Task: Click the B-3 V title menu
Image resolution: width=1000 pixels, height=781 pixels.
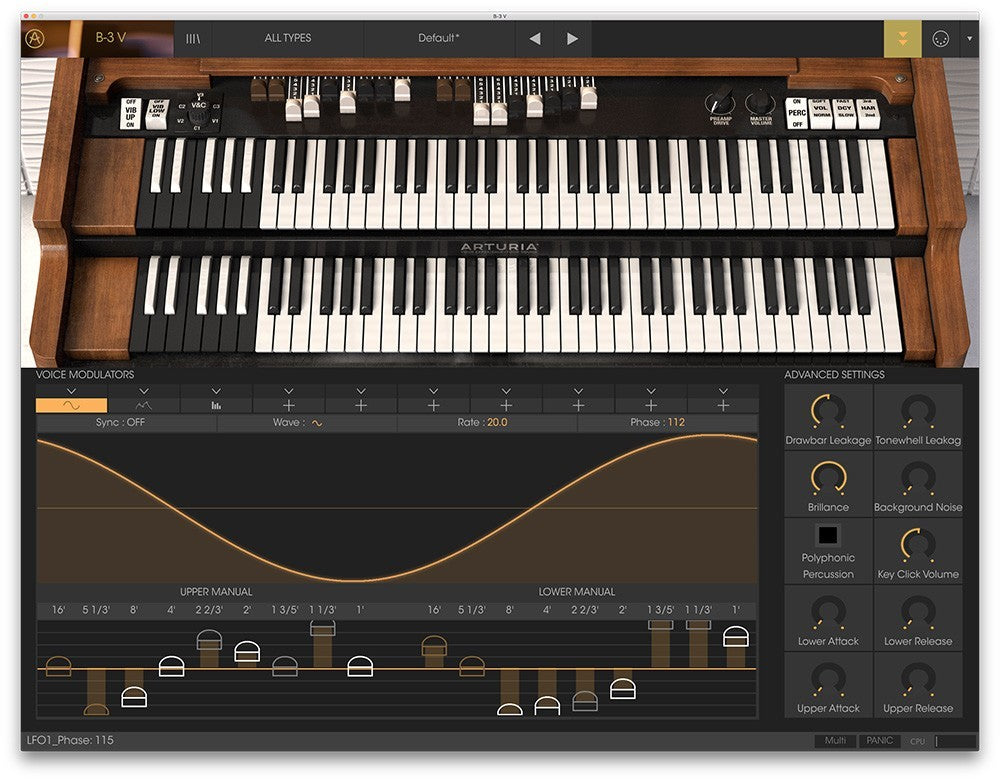Action: [x=110, y=38]
